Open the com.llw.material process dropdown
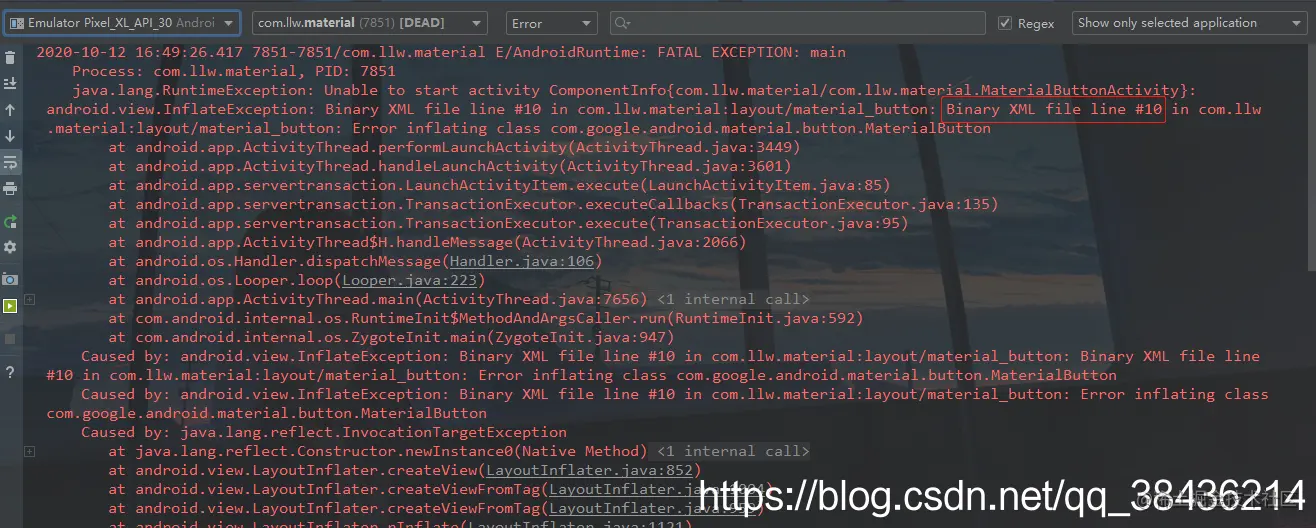The height and width of the screenshot is (528, 1316). point(370,23)
